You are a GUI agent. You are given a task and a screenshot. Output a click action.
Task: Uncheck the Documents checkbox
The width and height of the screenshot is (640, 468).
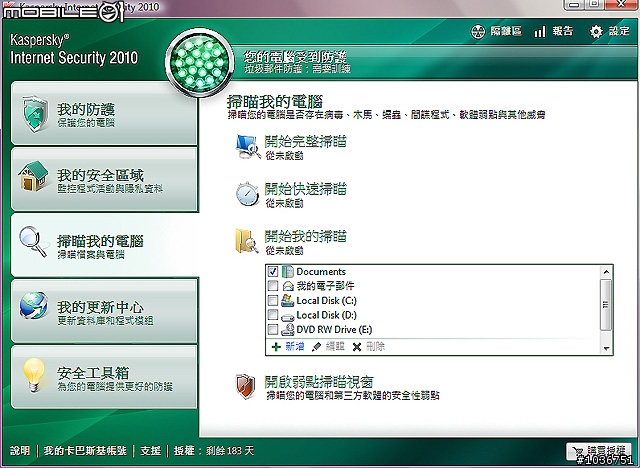[x=273, y=271]
